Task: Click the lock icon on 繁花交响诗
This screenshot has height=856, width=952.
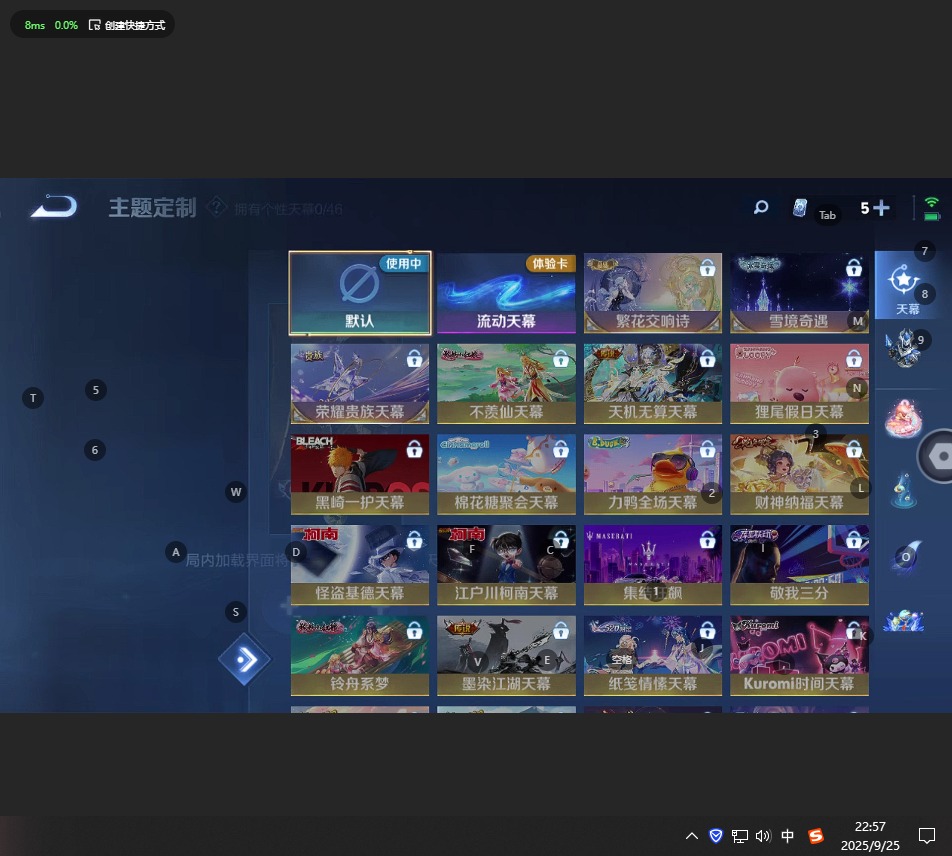Action: [707, 268]
